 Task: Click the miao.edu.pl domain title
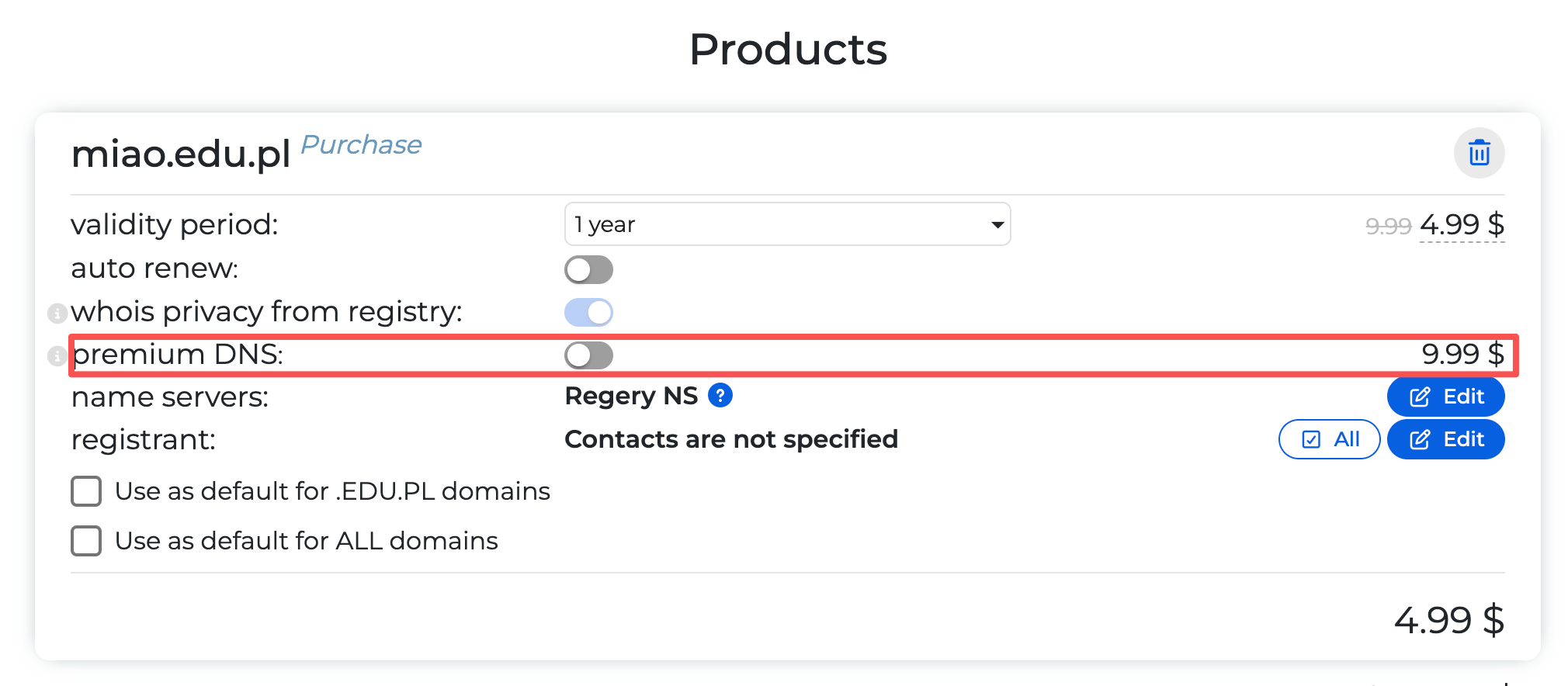point(181,154)
